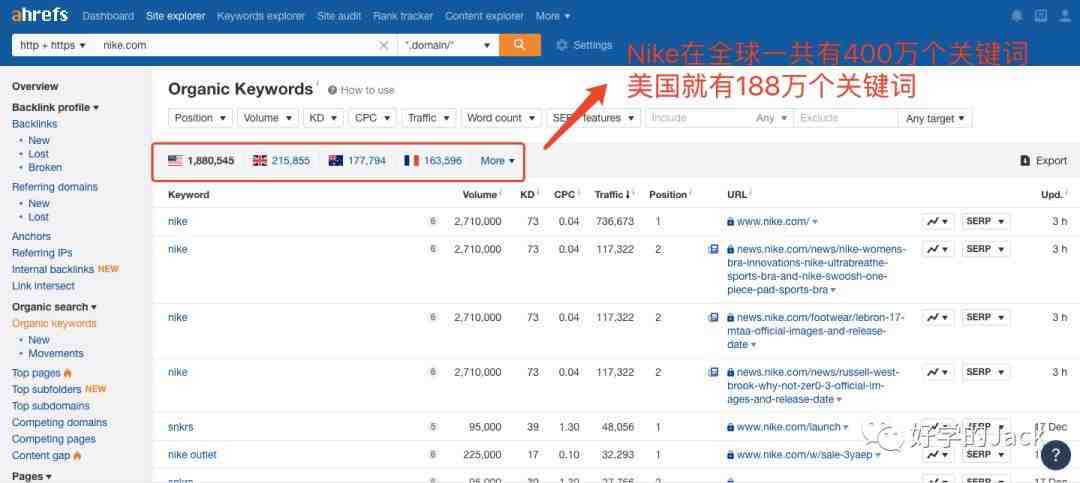
Task: Open the user account icon
Action: (1065, 15)
